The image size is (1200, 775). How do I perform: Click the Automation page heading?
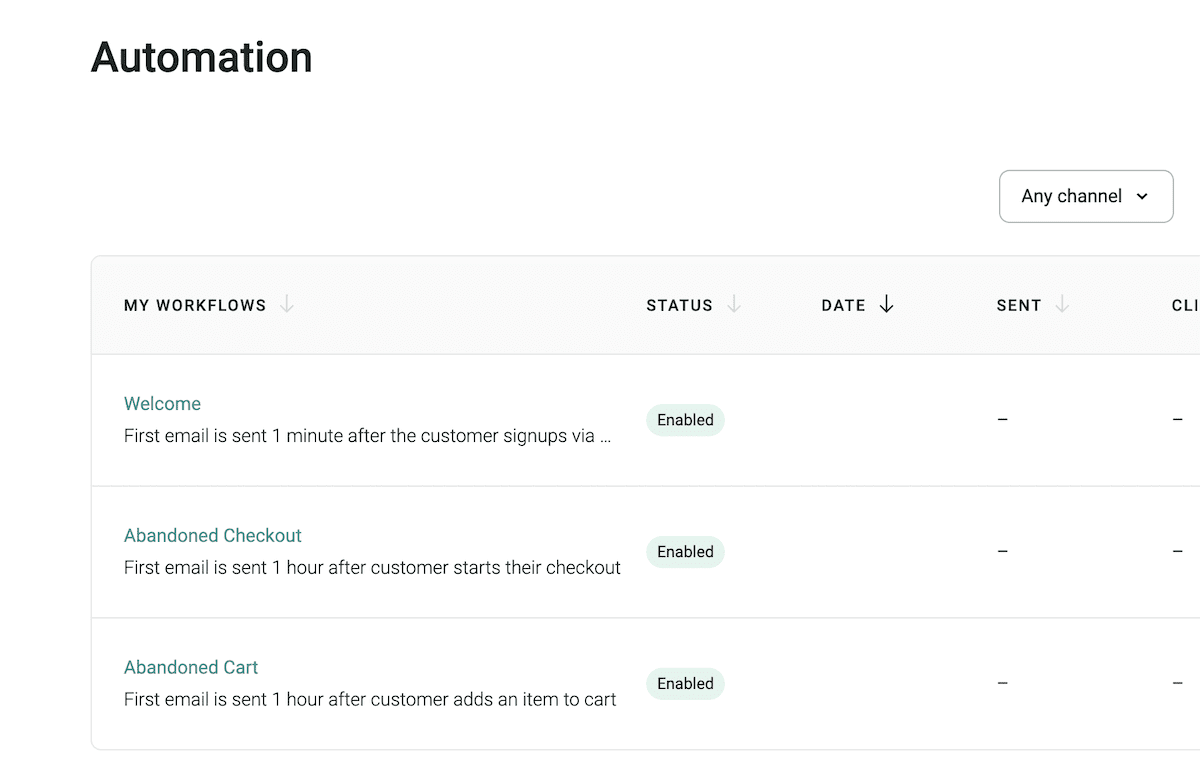(202, 57)
